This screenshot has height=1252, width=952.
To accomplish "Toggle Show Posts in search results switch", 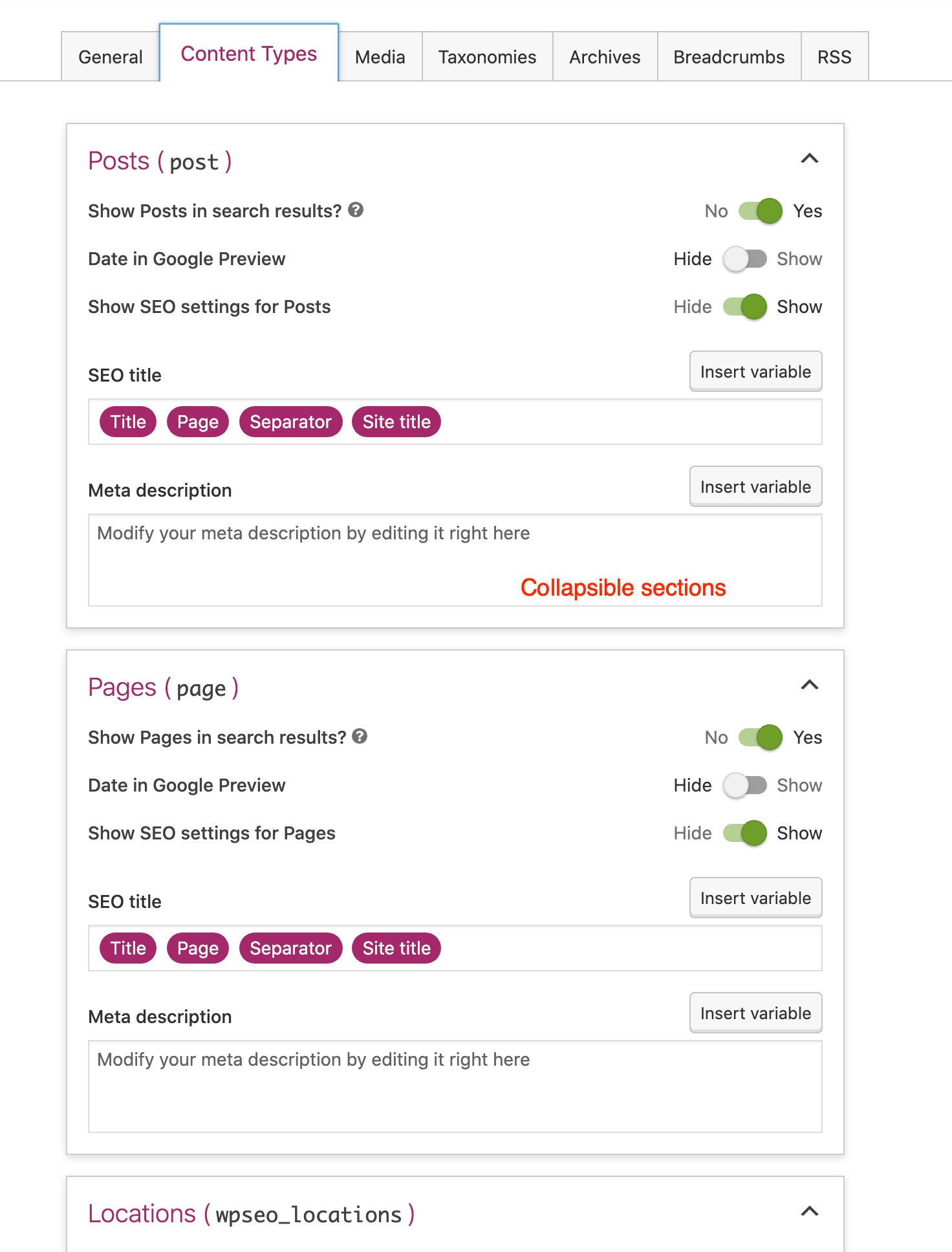I will tap(761, 211).
